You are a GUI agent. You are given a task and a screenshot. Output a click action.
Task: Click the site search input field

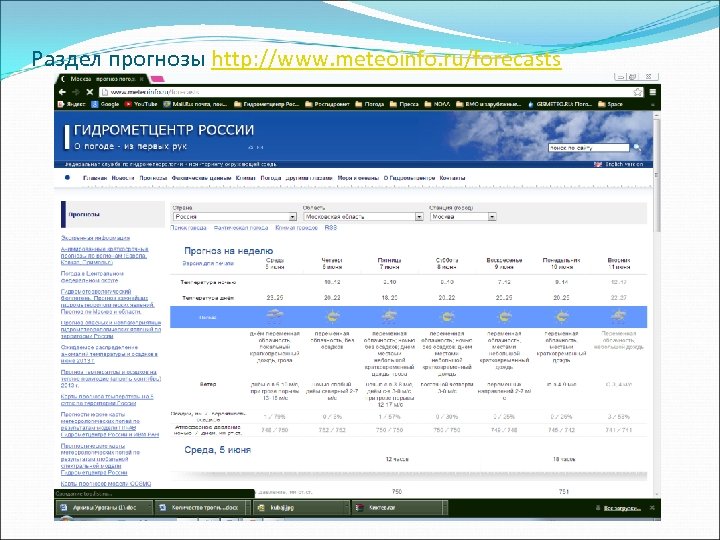pos(589,148)
